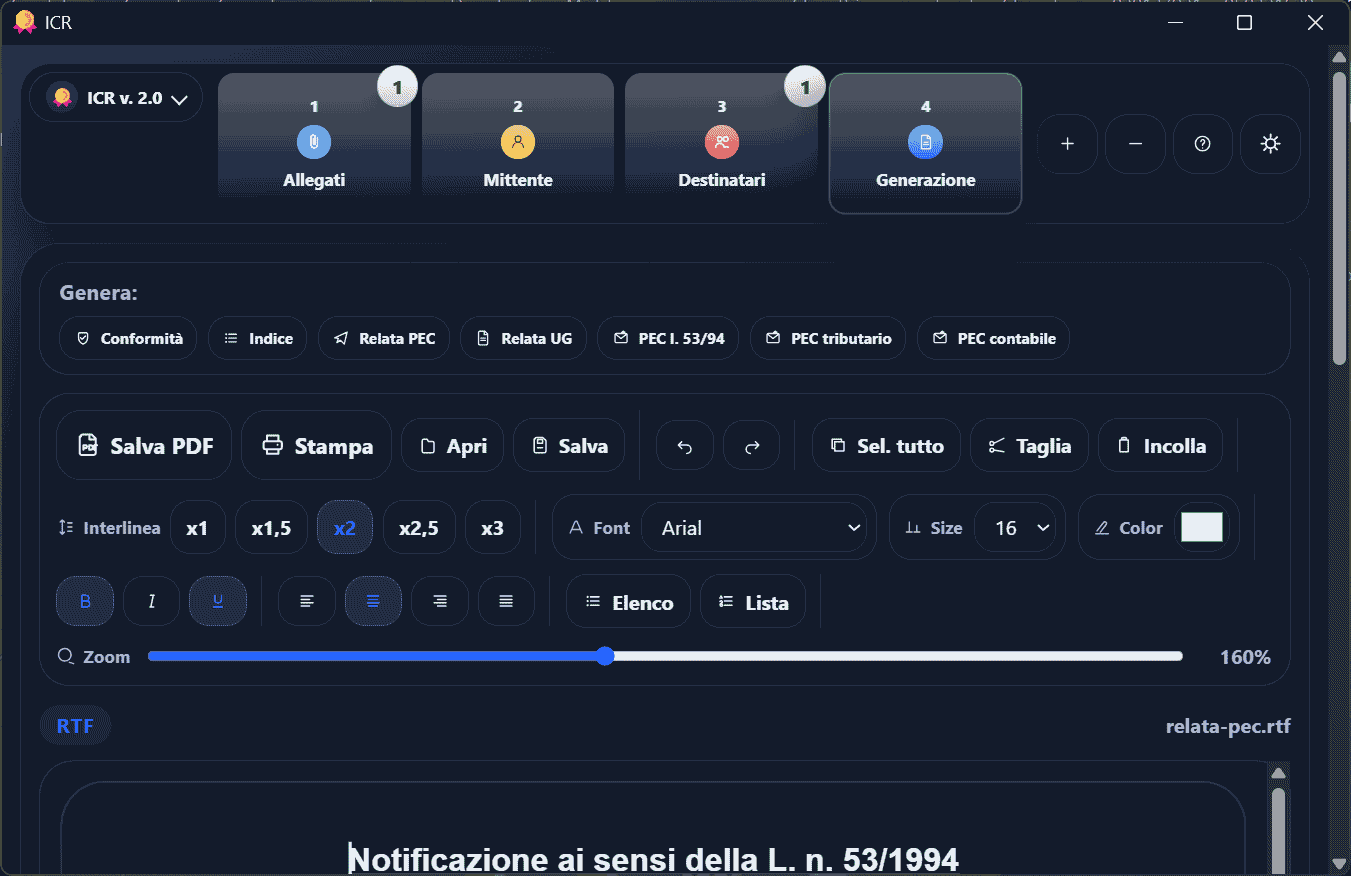Insert numbered list with Lista
This screenshot has width=1351, height=876.
(753, 601)
